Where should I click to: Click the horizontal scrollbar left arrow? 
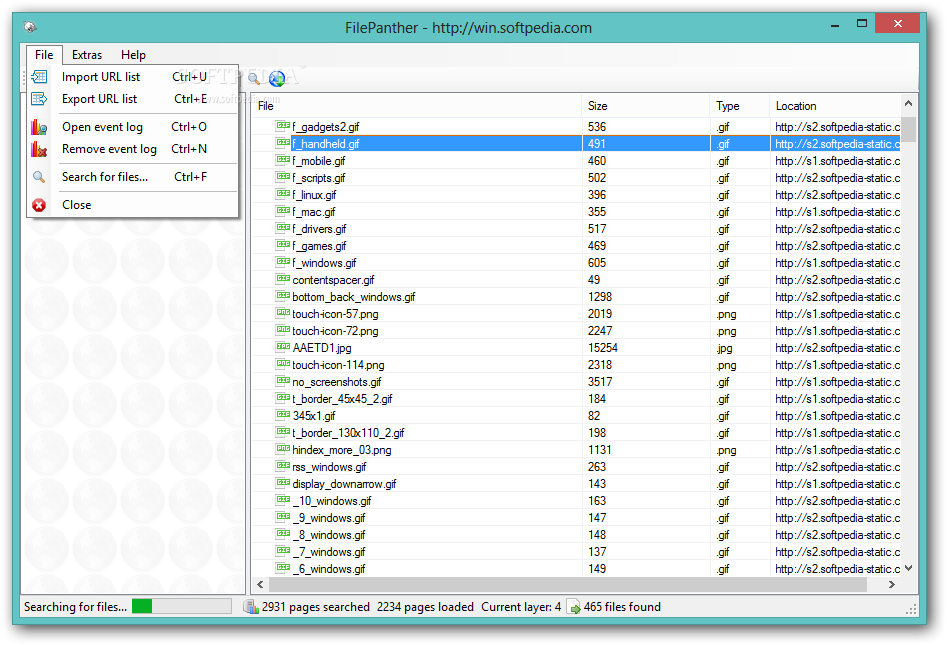pyautogui.click(x=260, y=585)
